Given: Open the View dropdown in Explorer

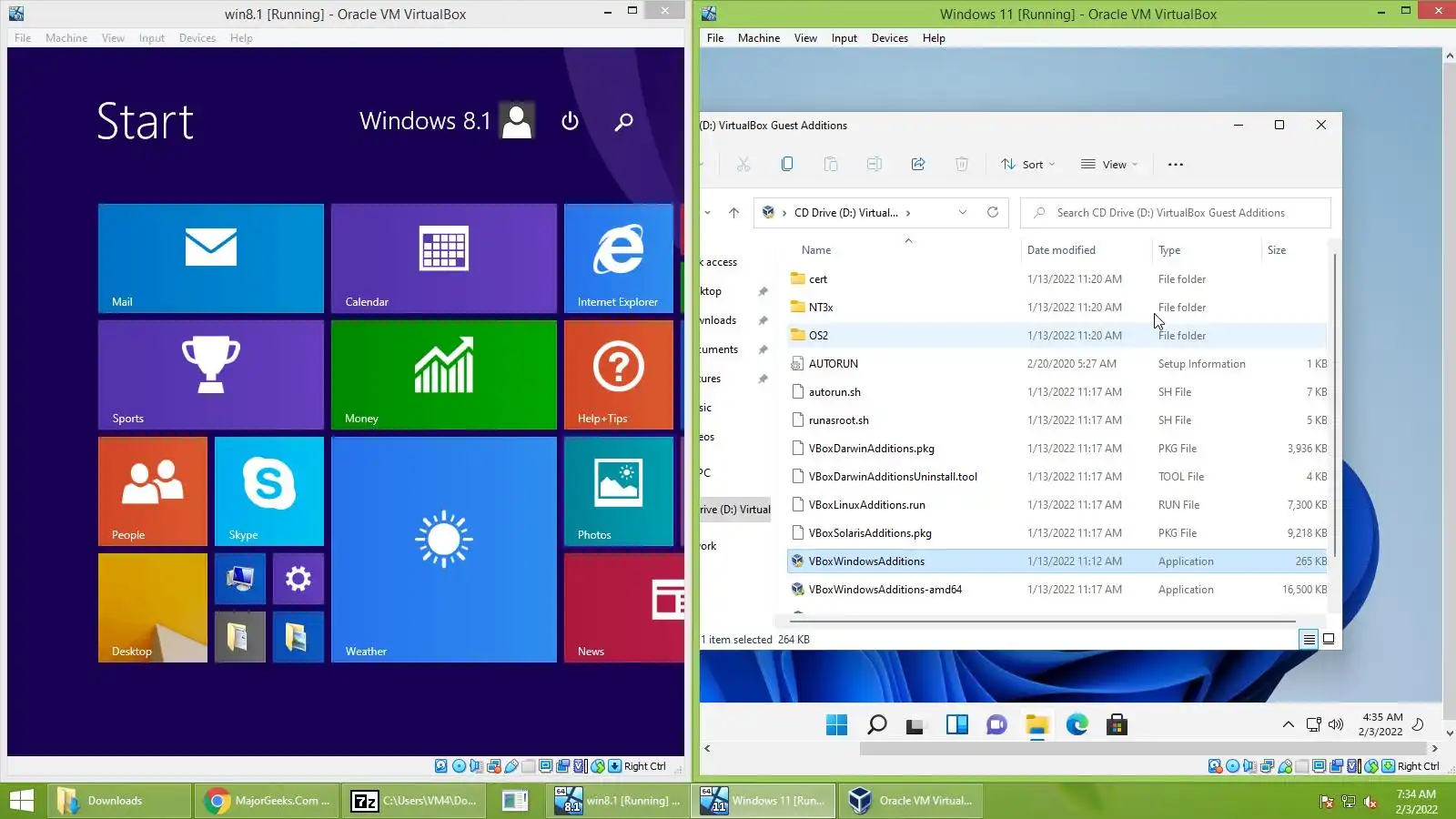Looking at the screenshot, I should coord(1109,165).
